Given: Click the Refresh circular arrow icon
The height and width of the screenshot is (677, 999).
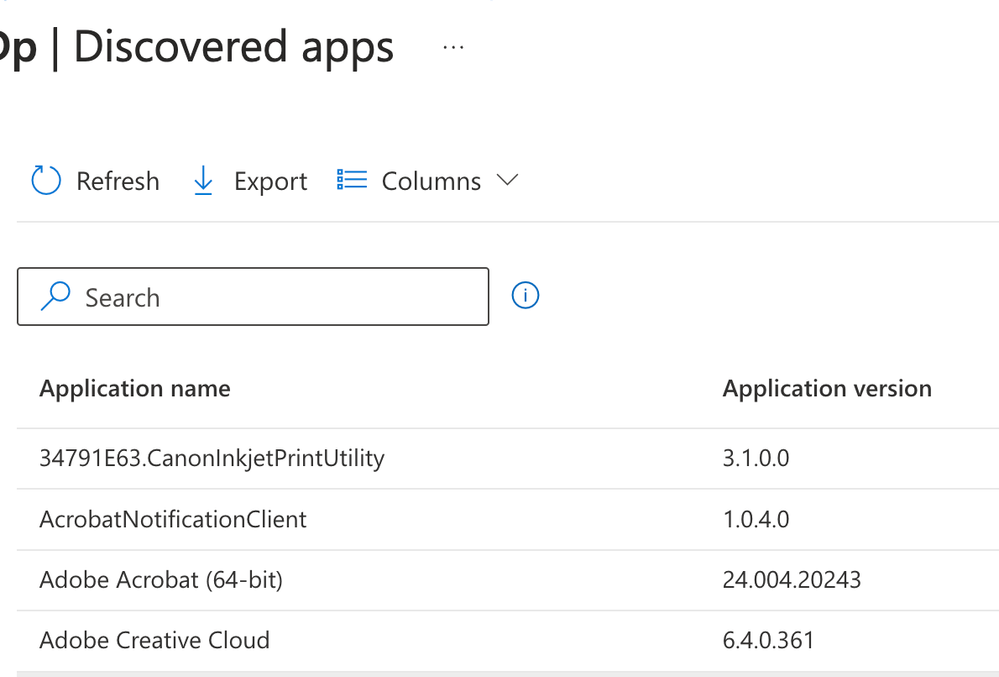Looking at the screenshot, I should (46, 180).
